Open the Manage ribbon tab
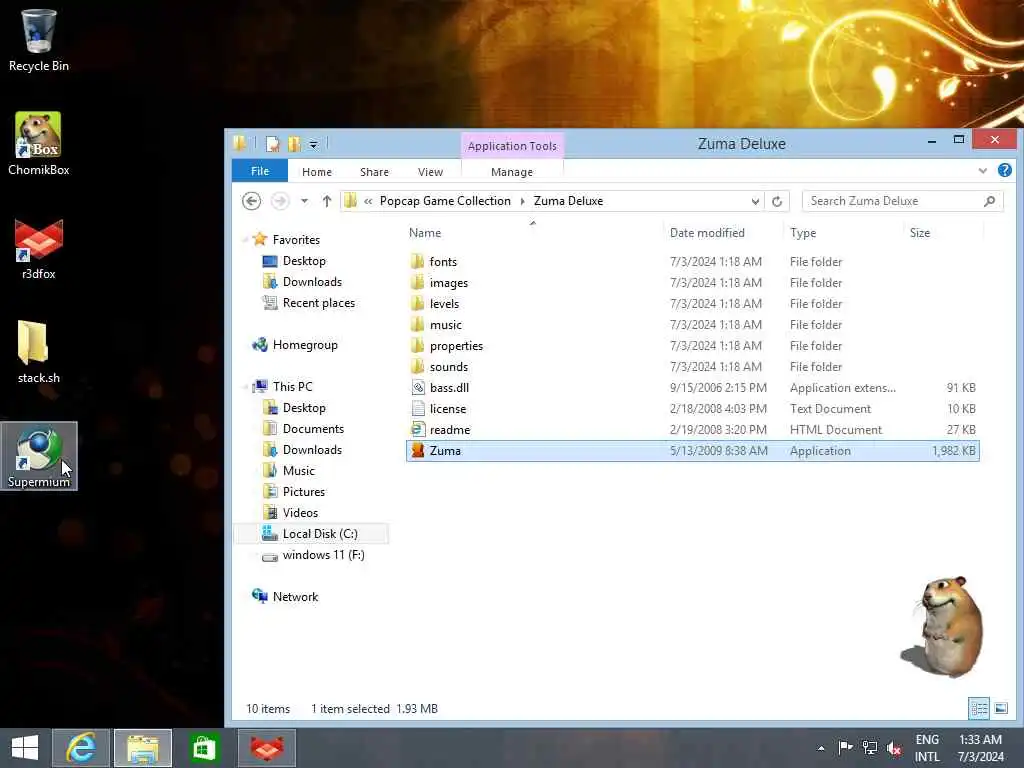The height and width of the screenshot is (768, 1024). tap(512, 172)
